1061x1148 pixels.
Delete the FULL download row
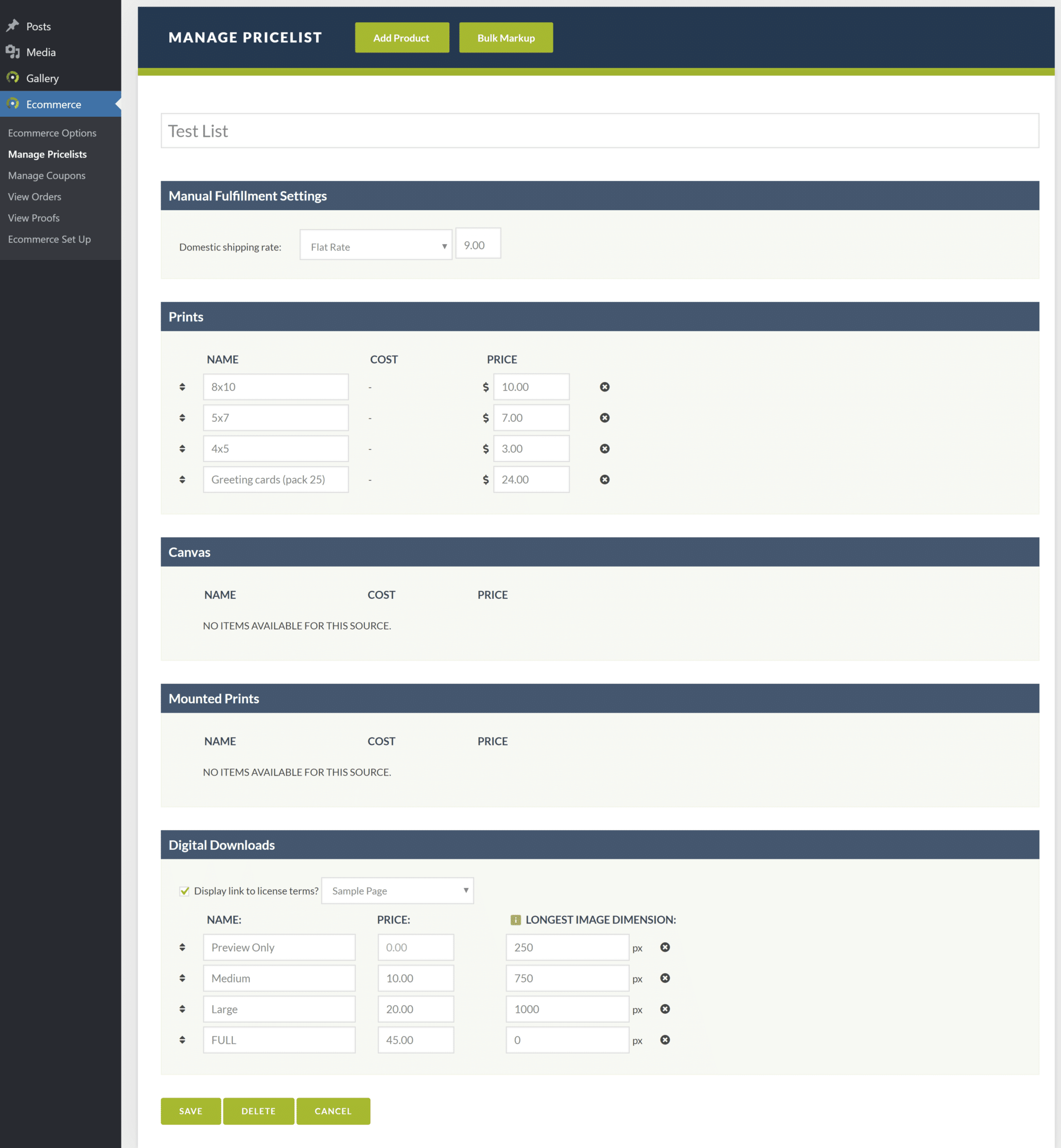pos(665,1040)
